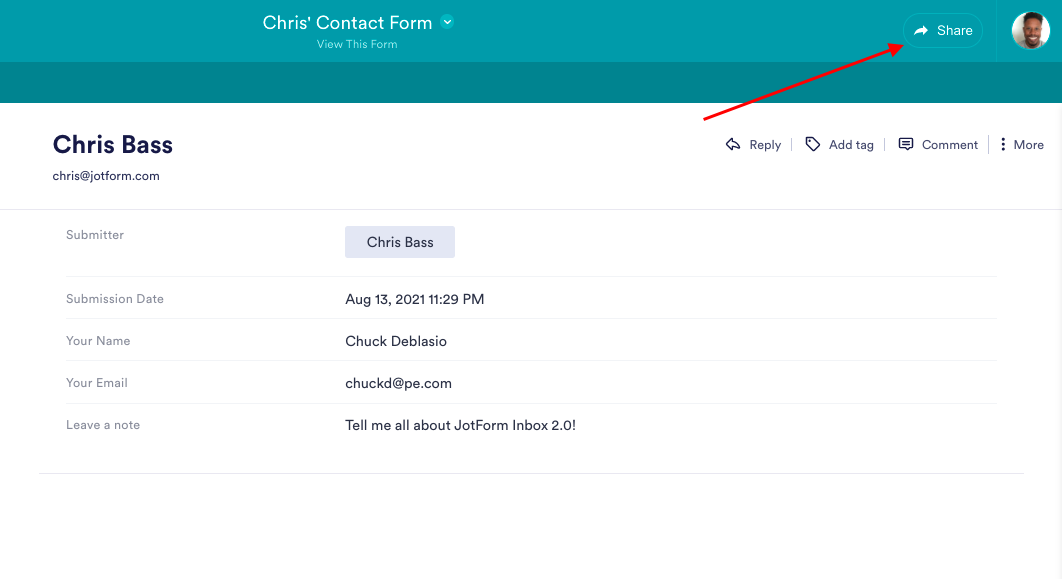This screenshot has height=579, width=1062.
Task: Click the Comment speech bubble icon
Action: (x=906, y=145)
